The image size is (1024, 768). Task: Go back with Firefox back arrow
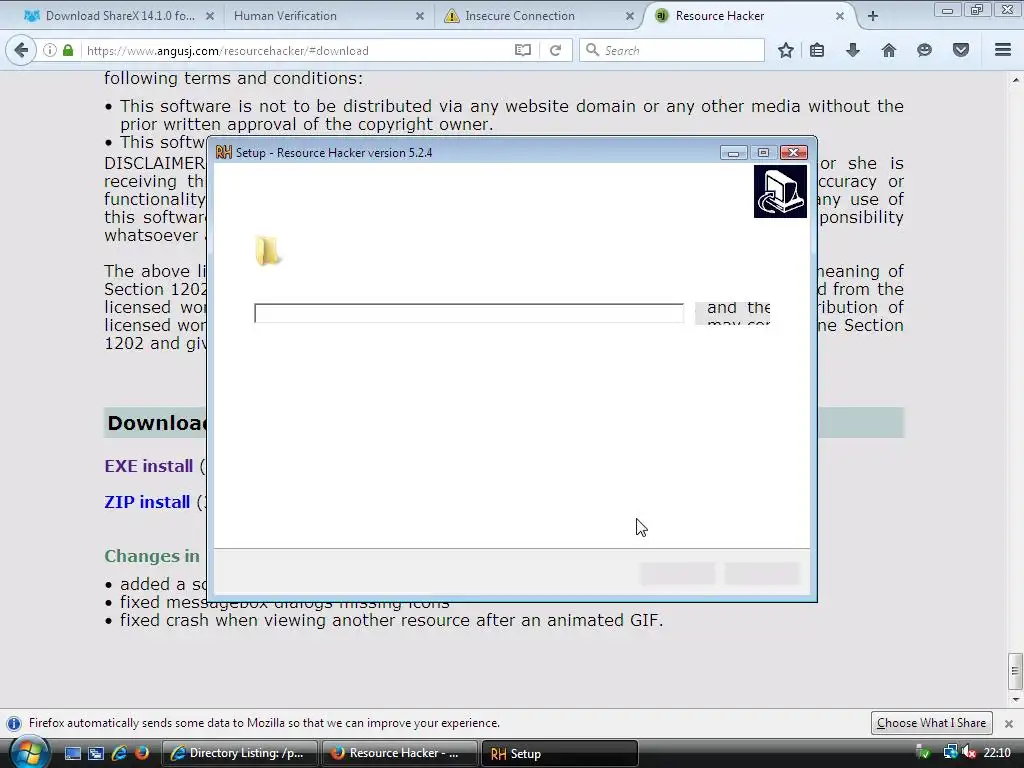pyautogui.click(x=21, y=50)
